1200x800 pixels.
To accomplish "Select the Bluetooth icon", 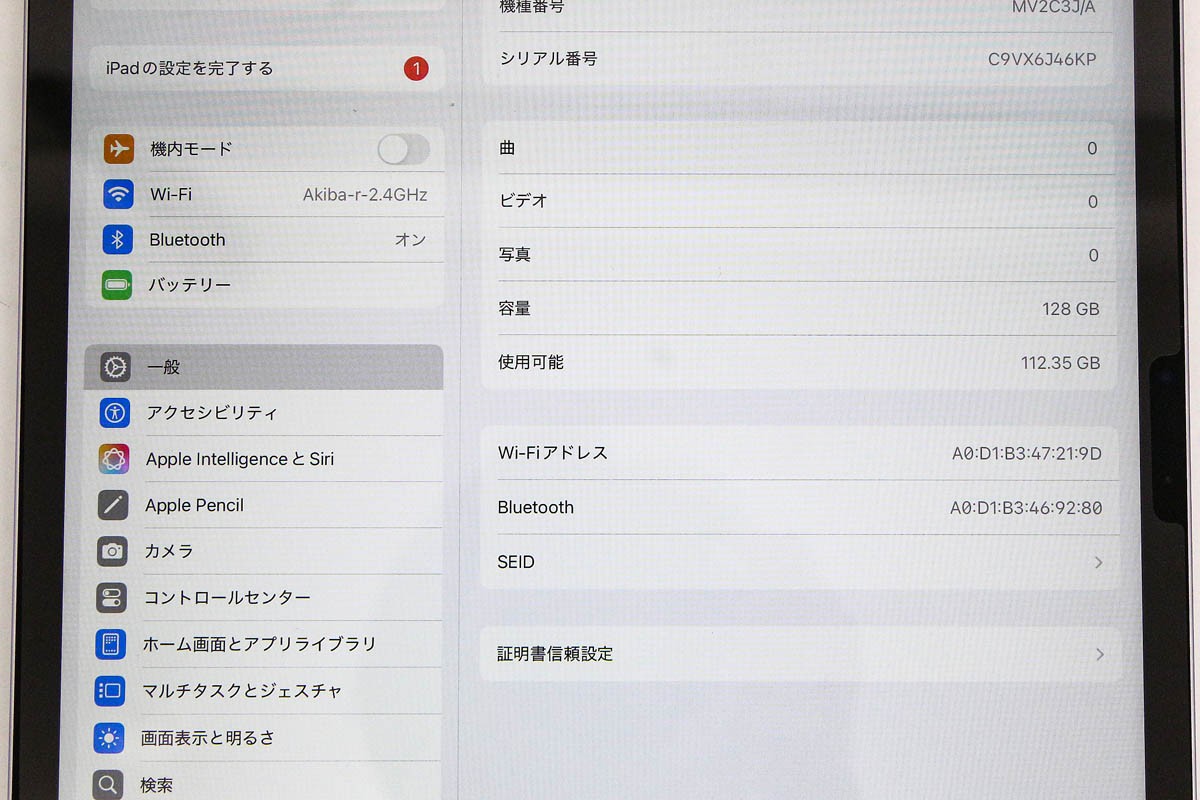I will [x=118, y=240].
